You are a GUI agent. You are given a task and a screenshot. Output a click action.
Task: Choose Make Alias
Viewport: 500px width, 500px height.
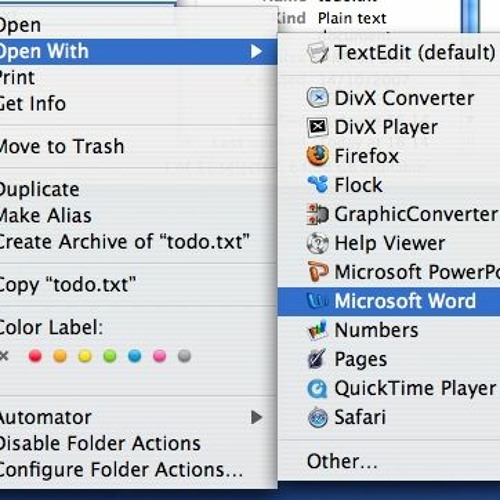(x=138, y=215)
